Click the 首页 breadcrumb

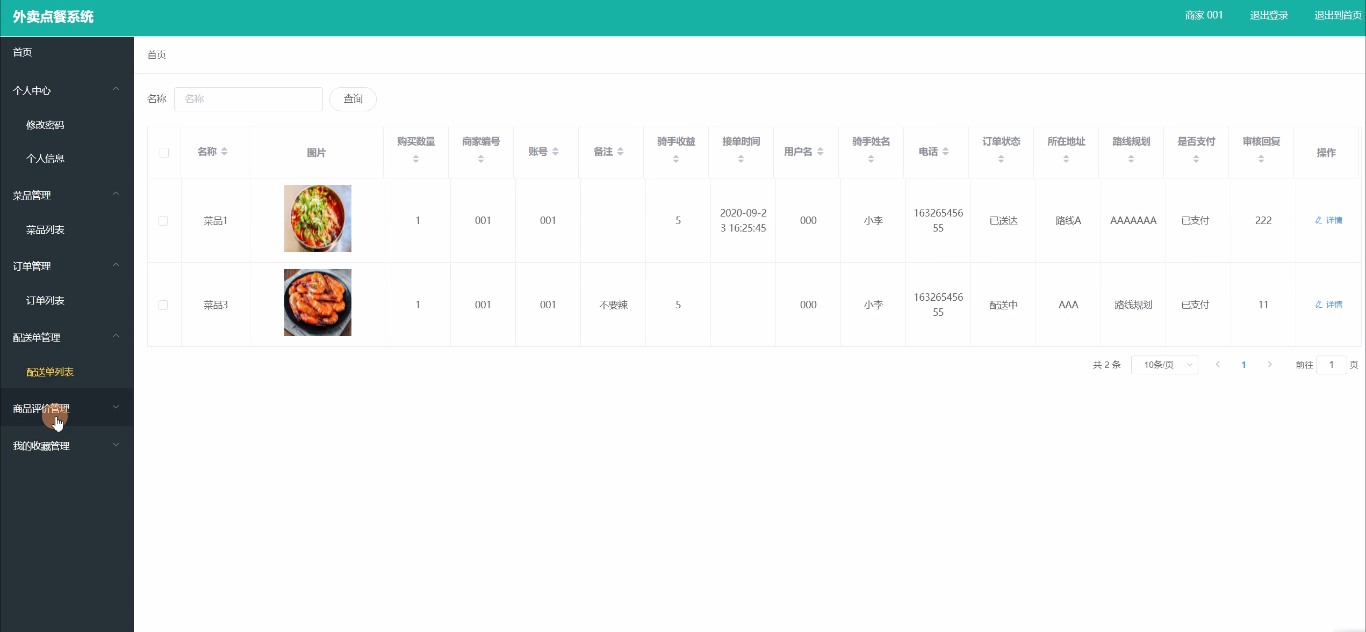pyautogui.click(x=156, y=55)
